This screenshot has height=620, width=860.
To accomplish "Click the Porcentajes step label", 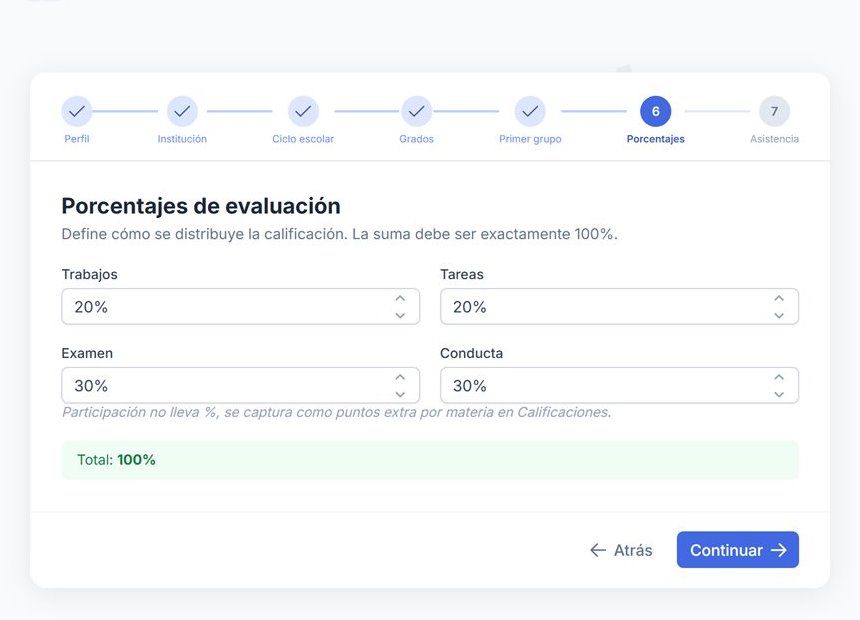I will (x=655, y=139).
